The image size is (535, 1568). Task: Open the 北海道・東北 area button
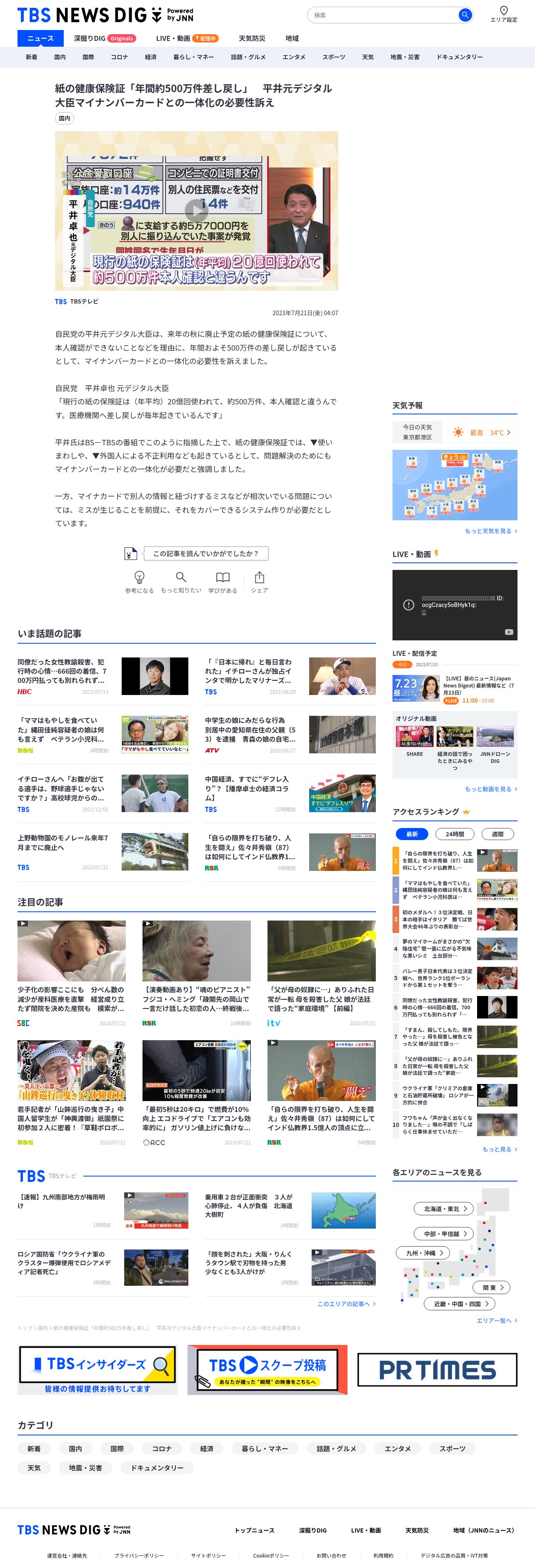pos(443,1209)
